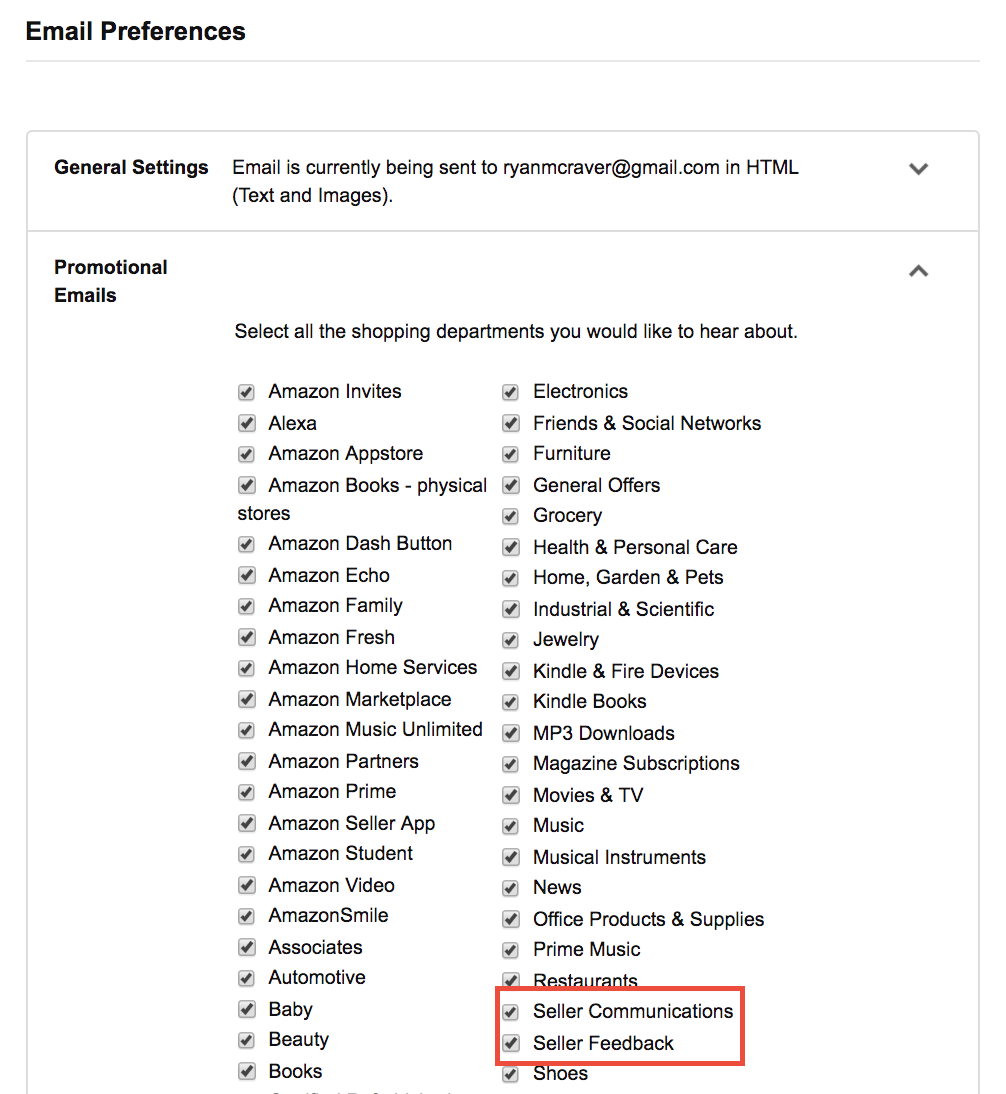1006x1094 pixels.
Task: Toggle the Amazon Fresh checkbox
Action: (x=246, y=637)
